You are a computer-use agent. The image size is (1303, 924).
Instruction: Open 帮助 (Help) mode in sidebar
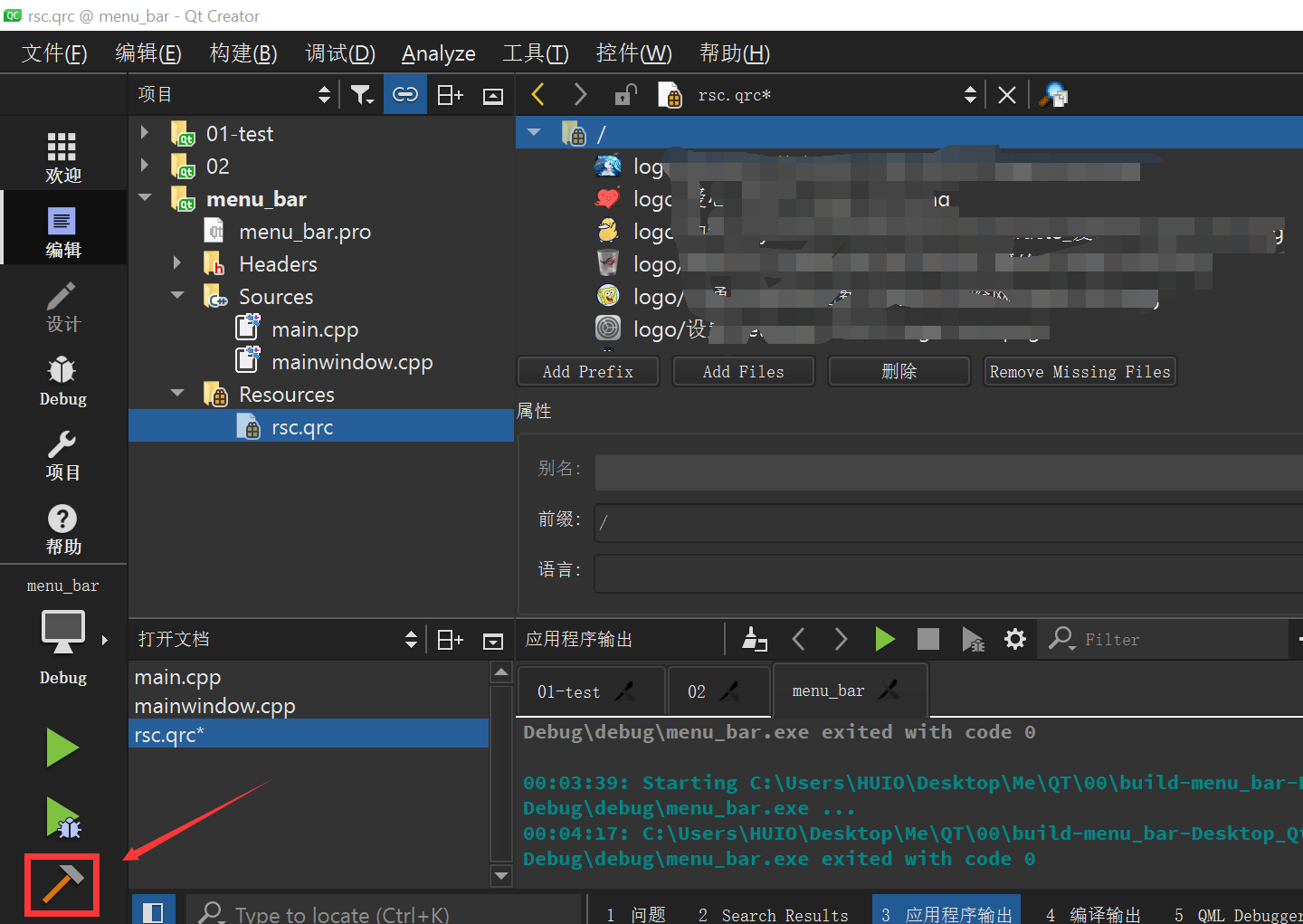pyautogui.click(x=62, y=529)
